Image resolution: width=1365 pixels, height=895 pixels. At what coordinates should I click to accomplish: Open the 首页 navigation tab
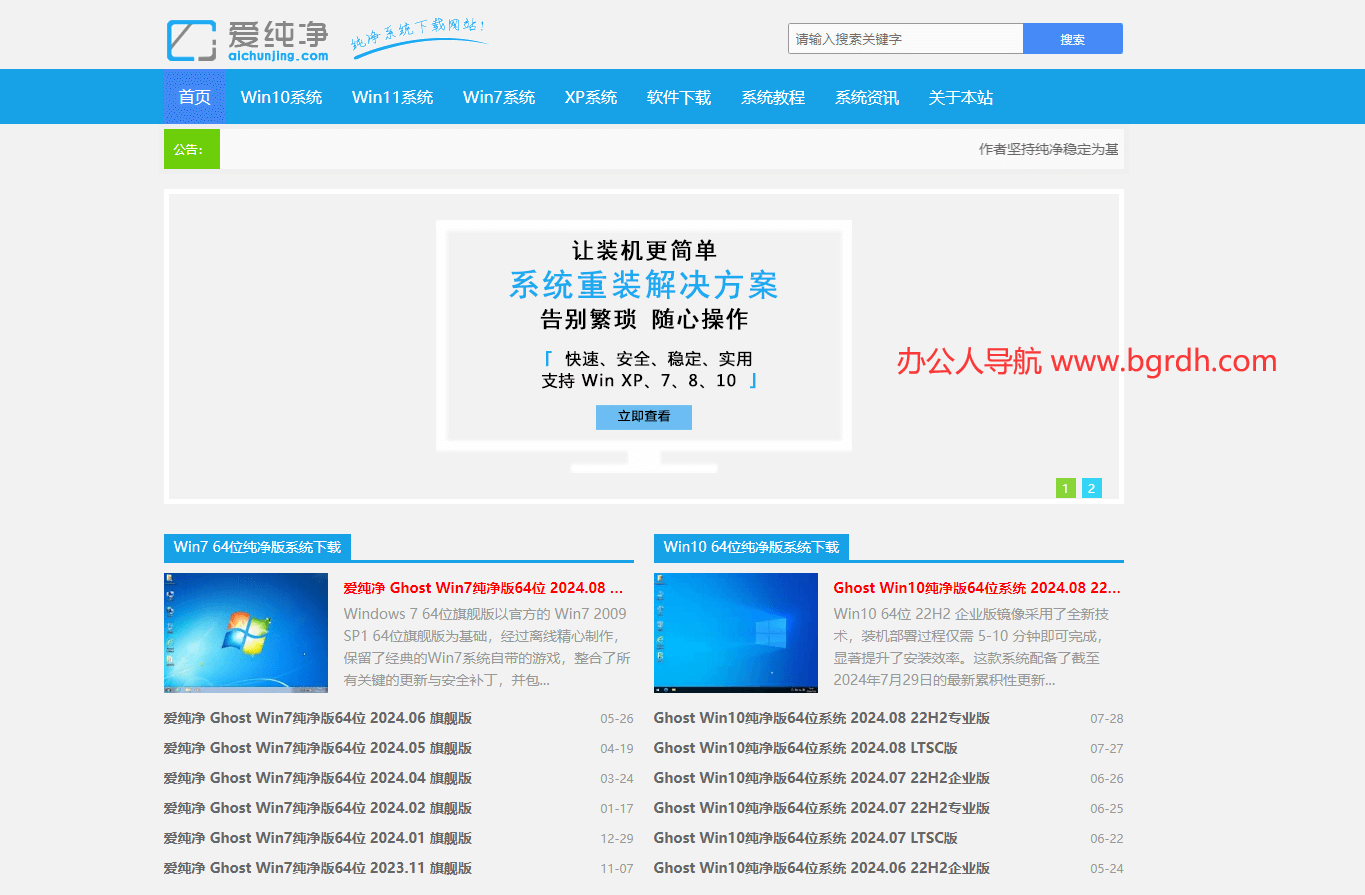click(195, 97)
